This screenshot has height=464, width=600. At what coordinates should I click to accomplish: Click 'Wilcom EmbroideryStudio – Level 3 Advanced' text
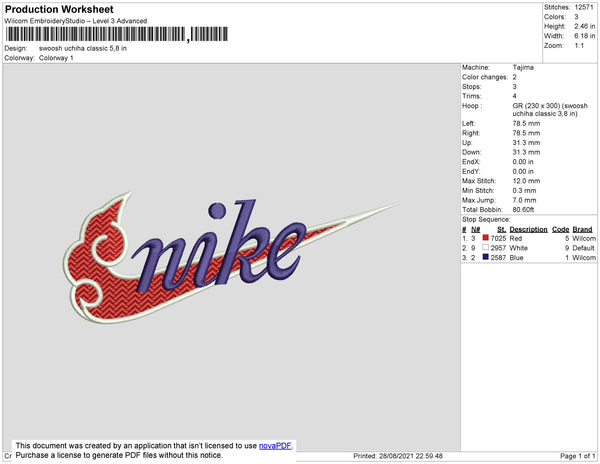tap(76, 21)
